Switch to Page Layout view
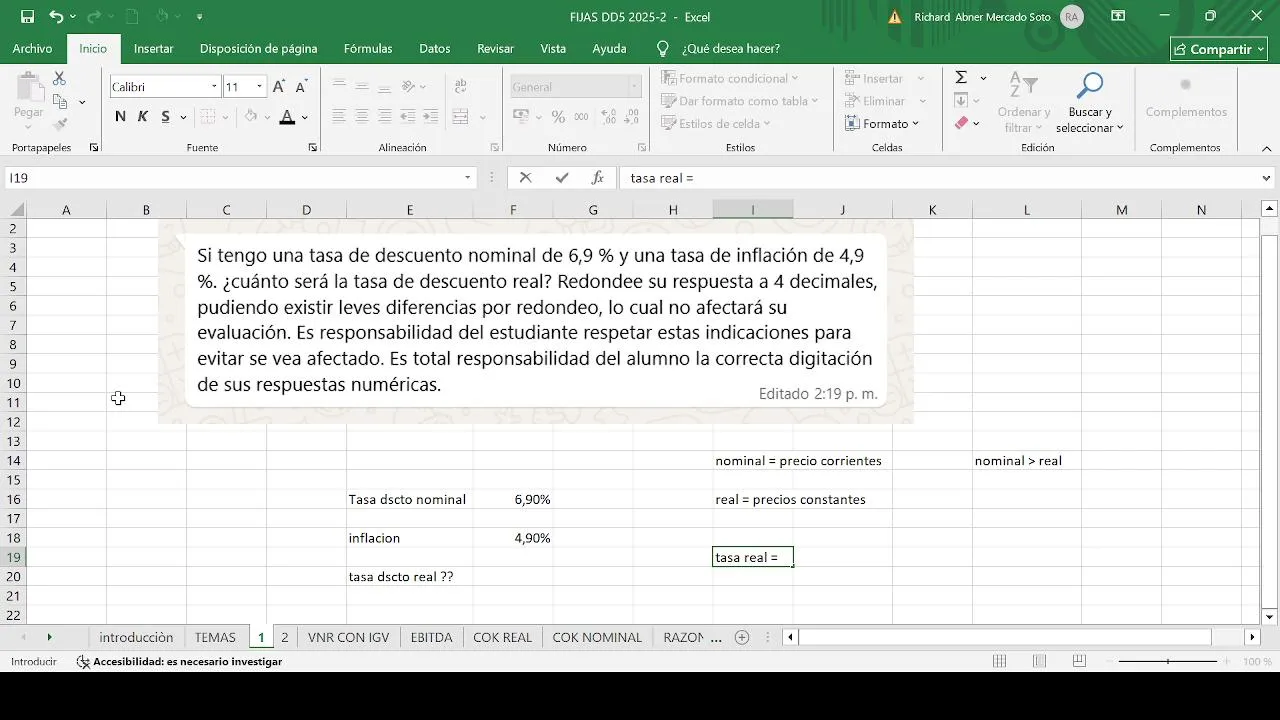 (1039, 661)
